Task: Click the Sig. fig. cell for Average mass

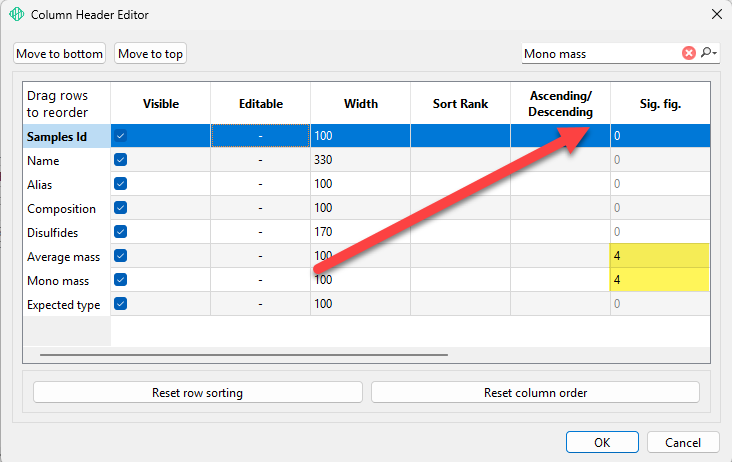Action: pyautogui.click(x=660, y=256)
